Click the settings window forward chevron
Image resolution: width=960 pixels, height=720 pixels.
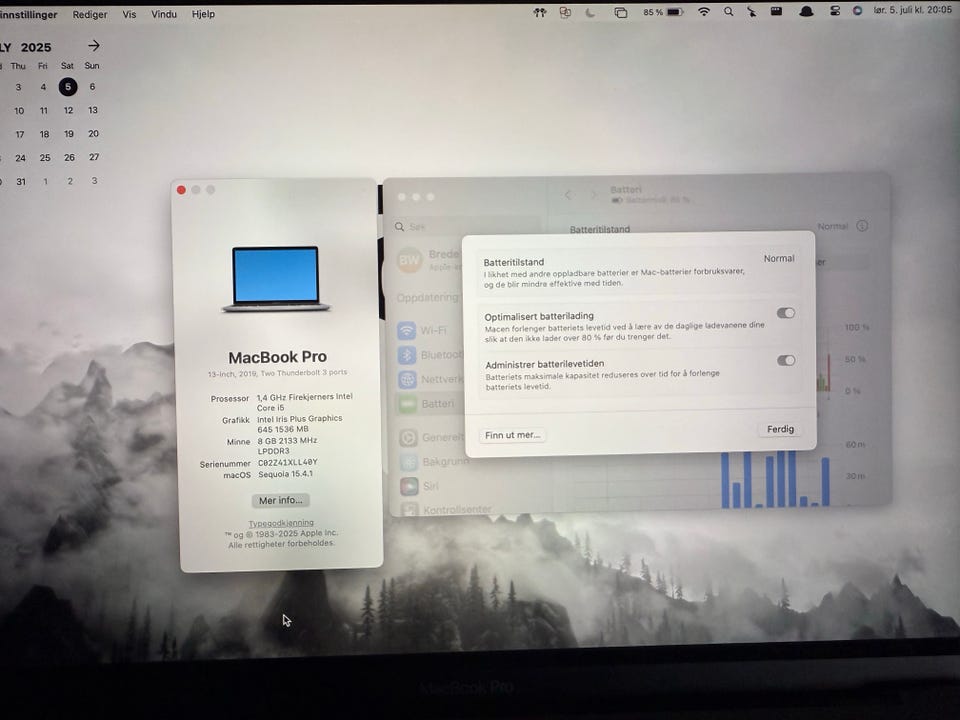pos(593,195)
